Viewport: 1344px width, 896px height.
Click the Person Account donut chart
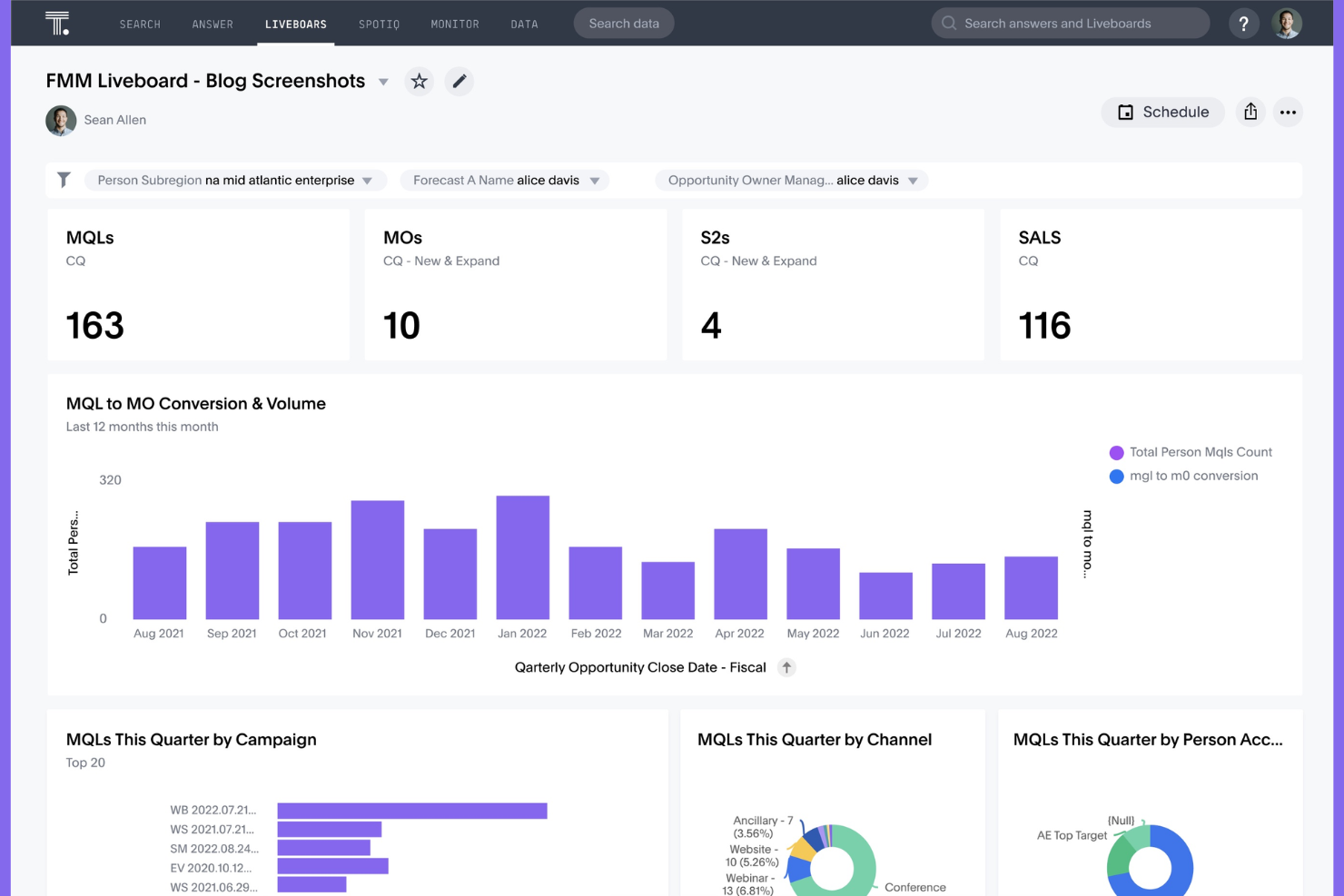click(1150, 861)
